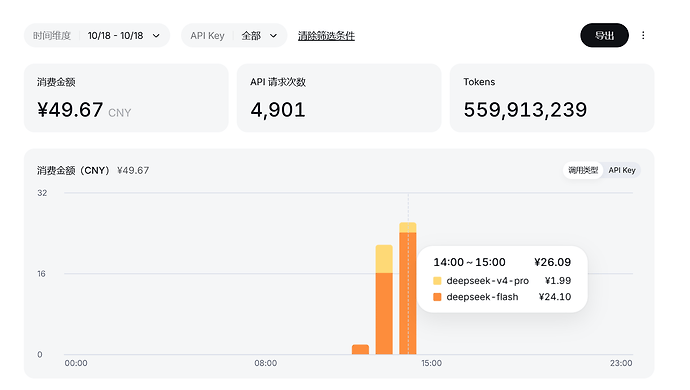Screen dimensions: 690x390
Task: Click the 消费金额 ¥49.67 summary card
Action: pyautogui.click(x=126, y=98)
